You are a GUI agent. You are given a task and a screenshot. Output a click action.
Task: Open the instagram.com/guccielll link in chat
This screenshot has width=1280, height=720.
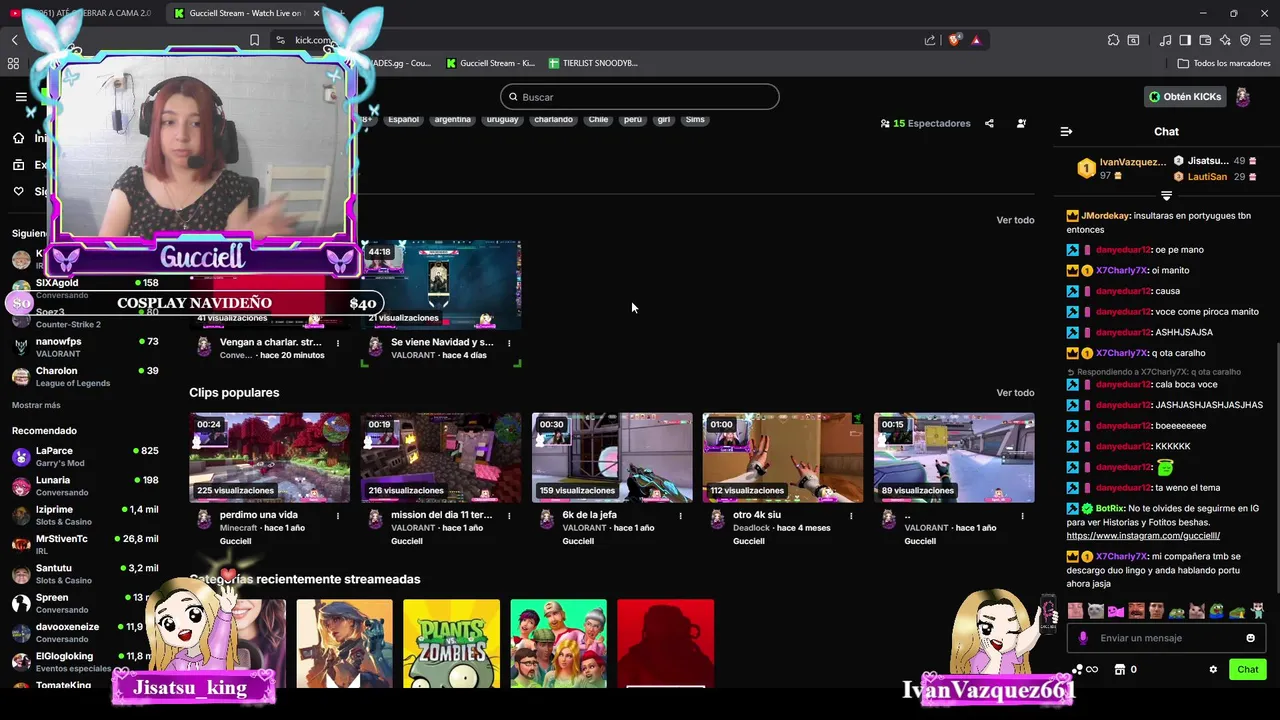[x=1143, y=536]
